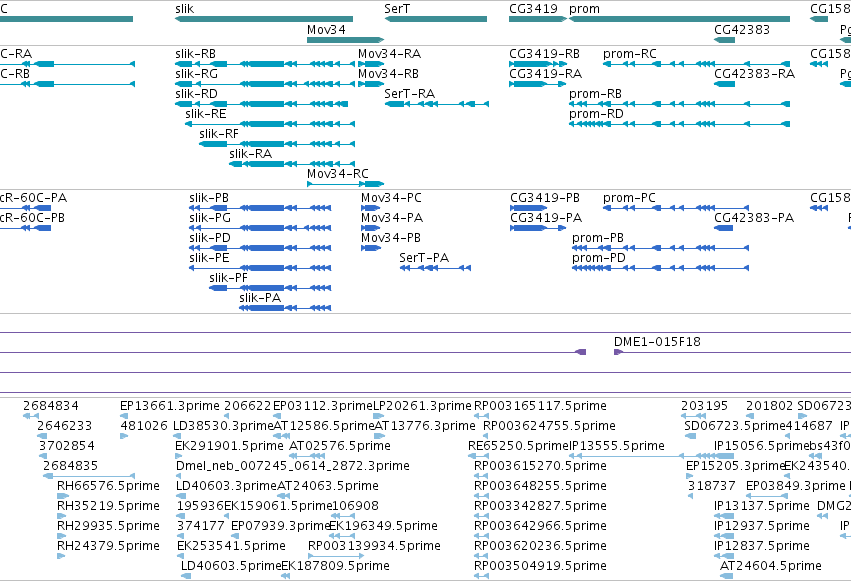The height and width of the screenshot is (581, 851).
Task: Open the Dmel_neb_007245_0614_2872.3prime label
Action: 293,466
